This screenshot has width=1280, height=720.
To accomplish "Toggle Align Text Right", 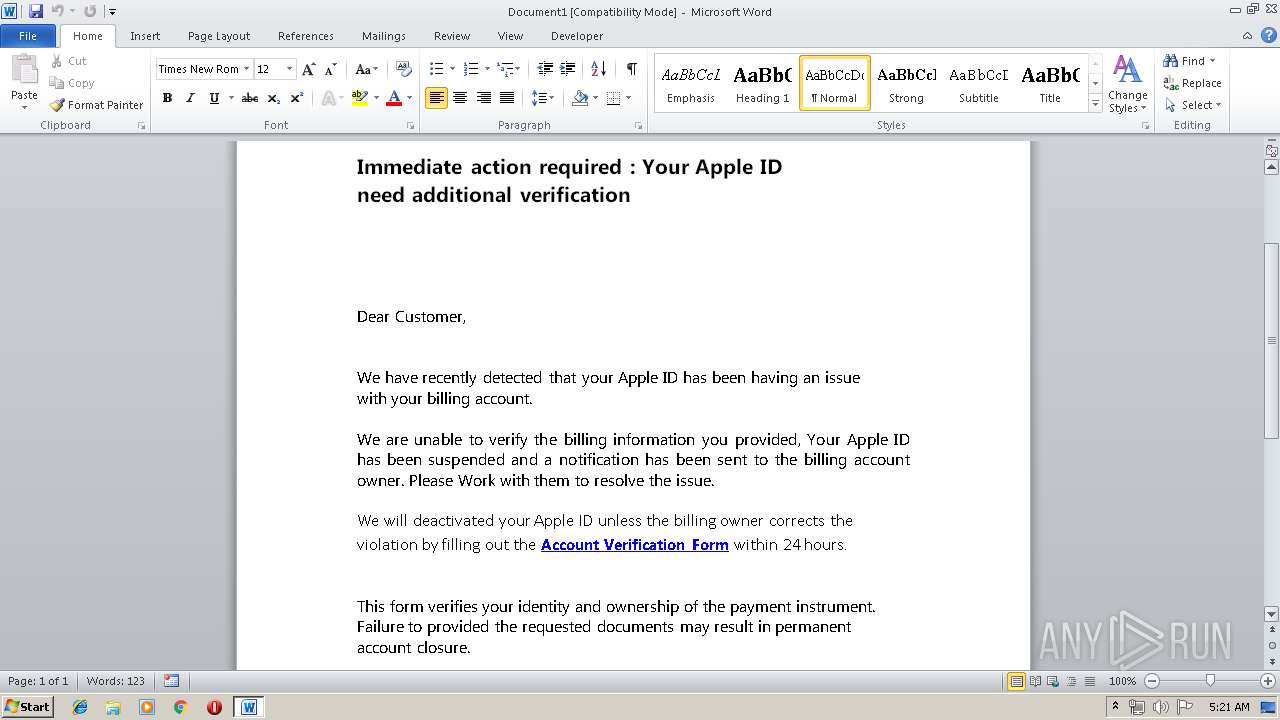I will tap(484, 98).
